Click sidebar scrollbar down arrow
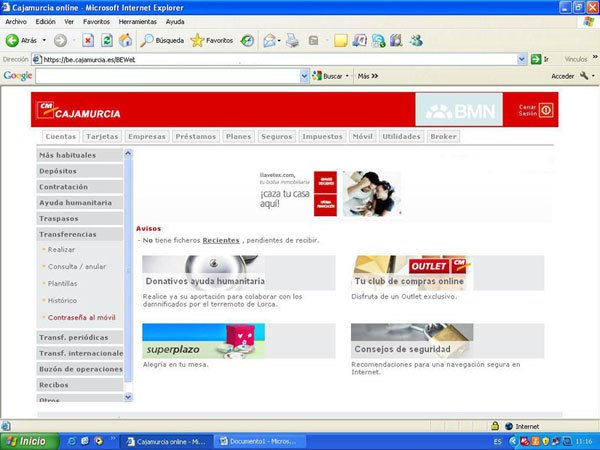The image size is (600, 450). (x=128, y=397)
